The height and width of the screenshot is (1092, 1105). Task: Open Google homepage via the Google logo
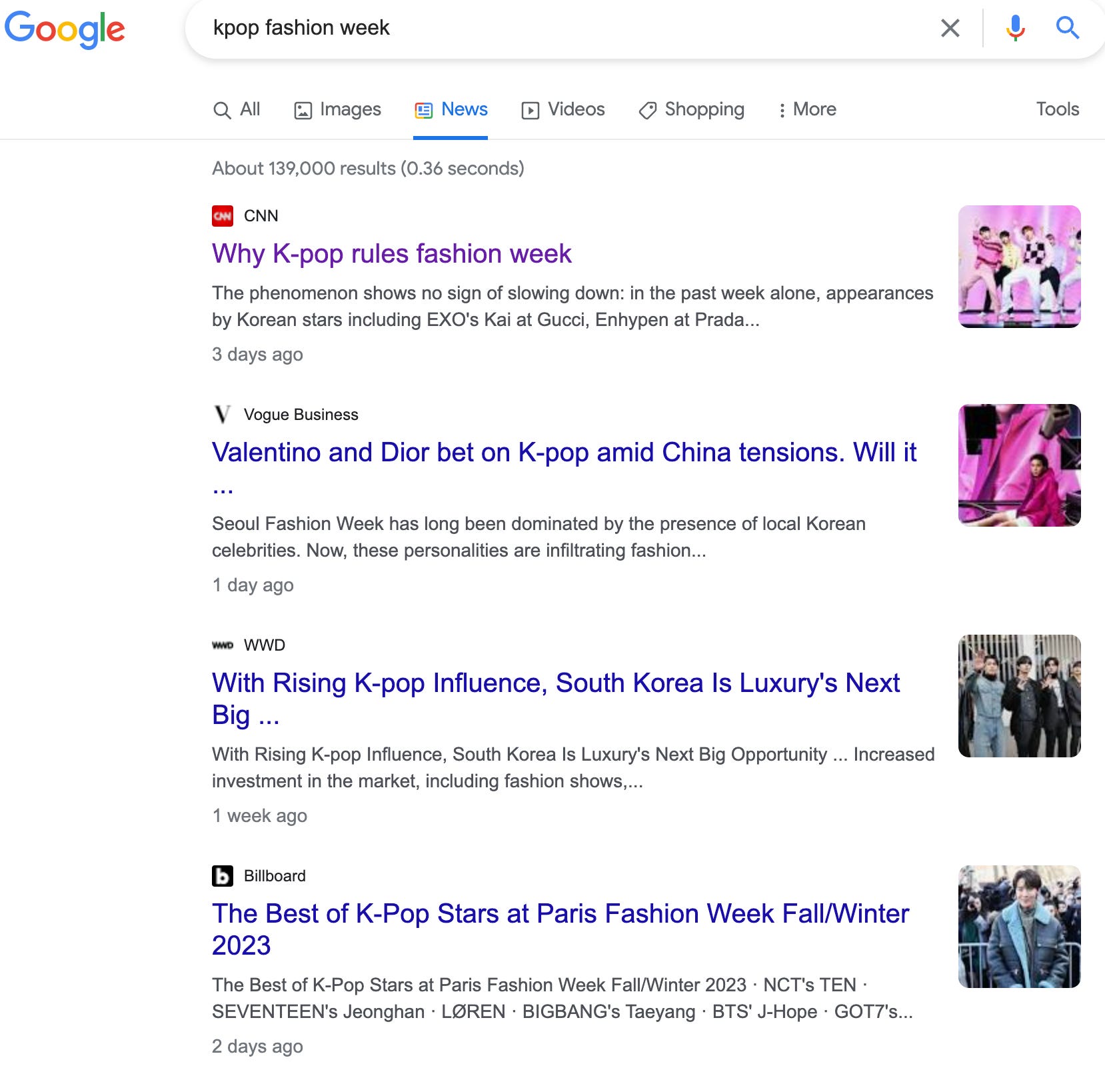[65, 28]
